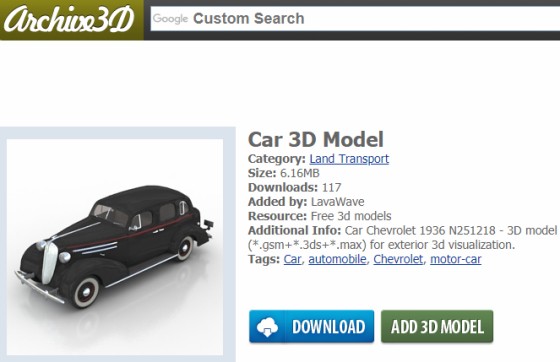Screen dimensions: 560x362
Task: Click the Car 3D Model heading
Action: 316,139
